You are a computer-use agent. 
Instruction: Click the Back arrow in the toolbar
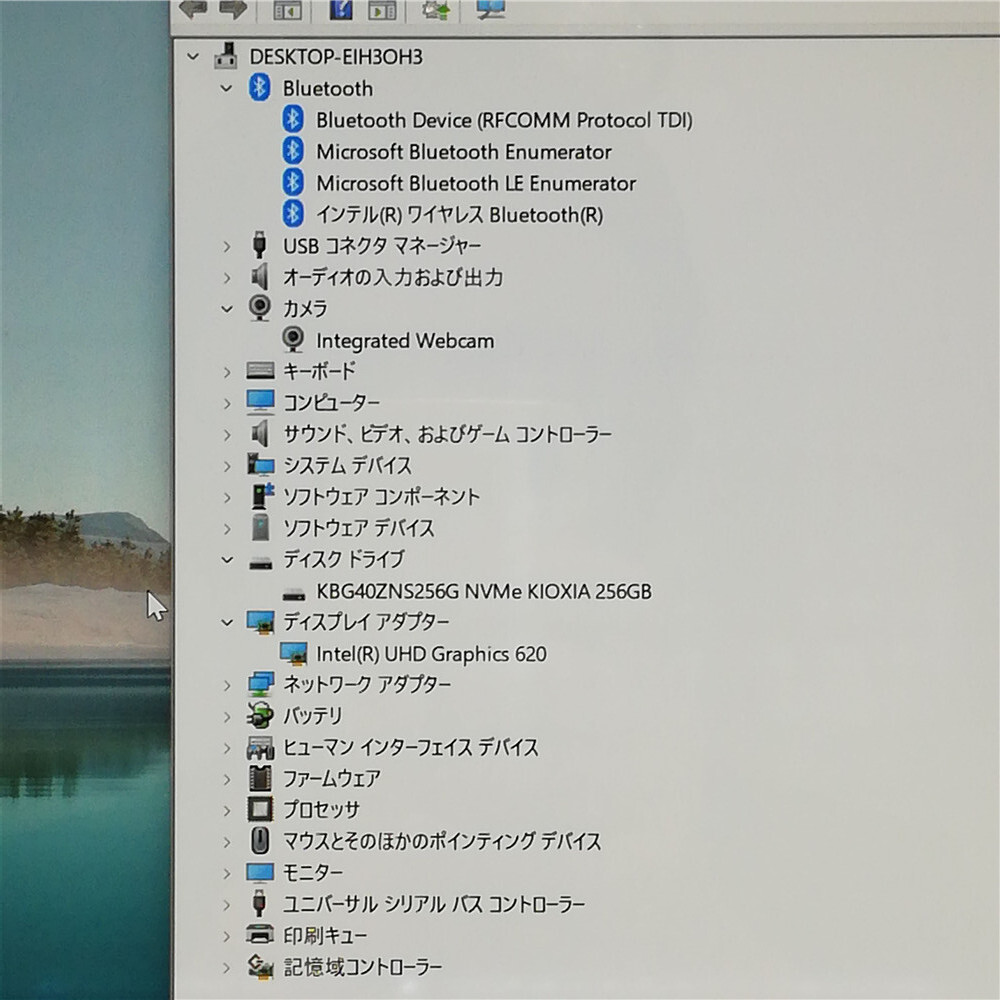[x=193, y=8]
